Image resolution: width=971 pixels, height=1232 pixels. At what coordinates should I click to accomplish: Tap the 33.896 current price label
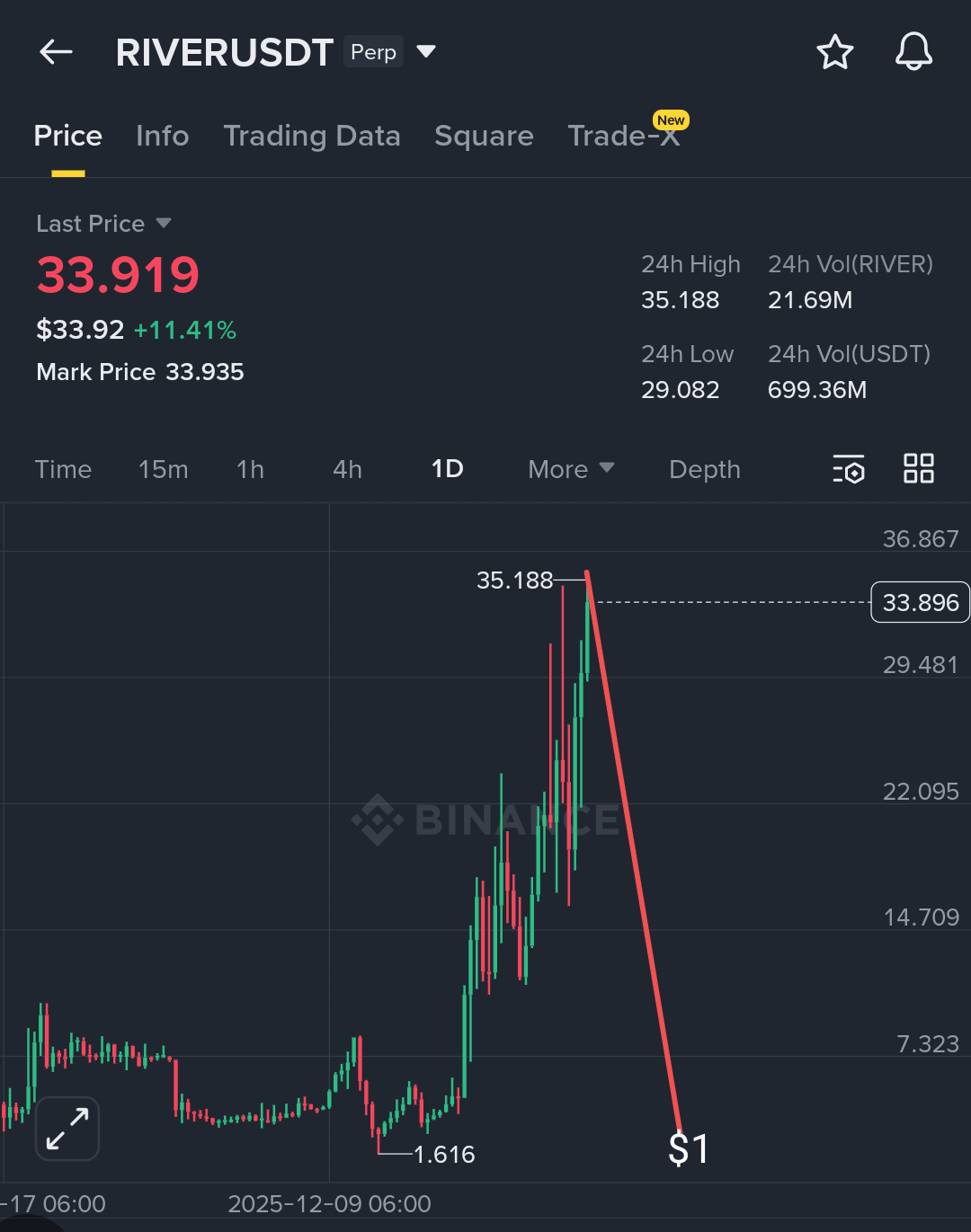(920, 602)
